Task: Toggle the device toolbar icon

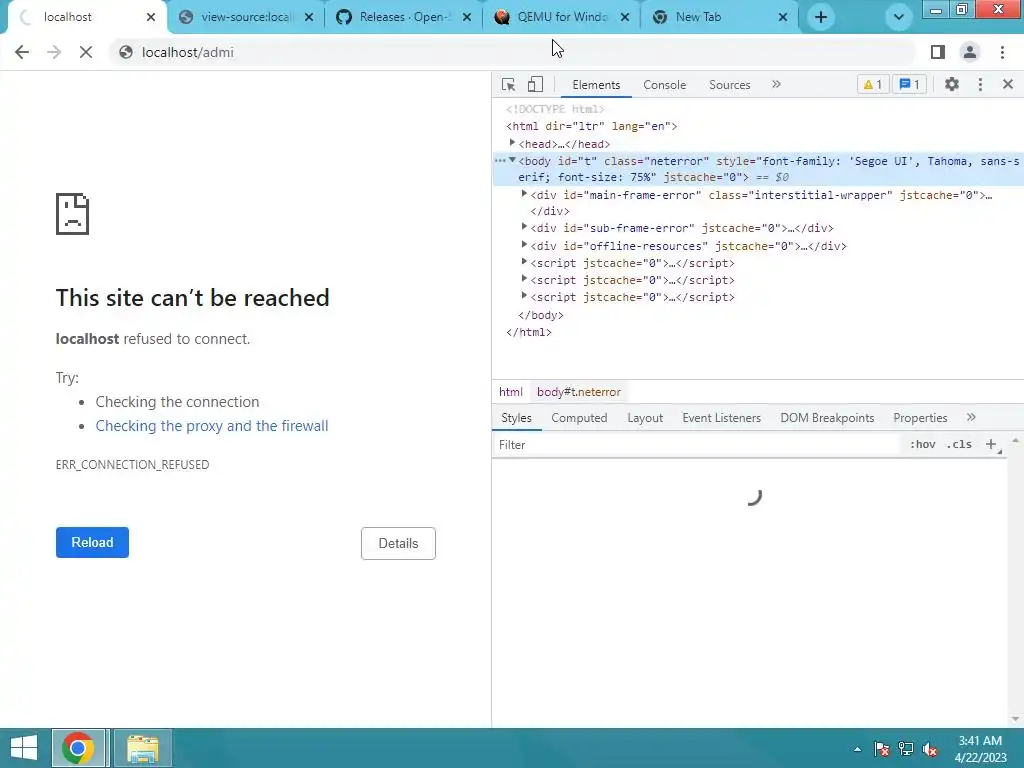Action: click(x=535, y=84)
